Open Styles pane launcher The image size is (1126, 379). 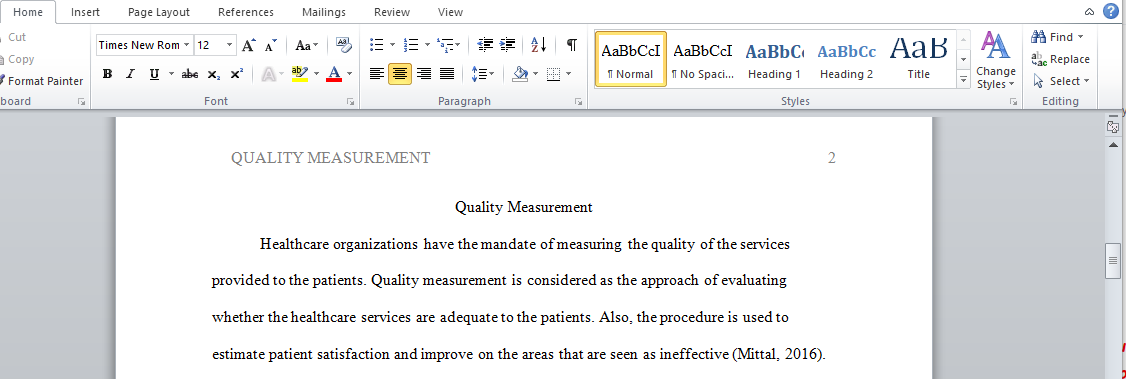coord(1013,103)
